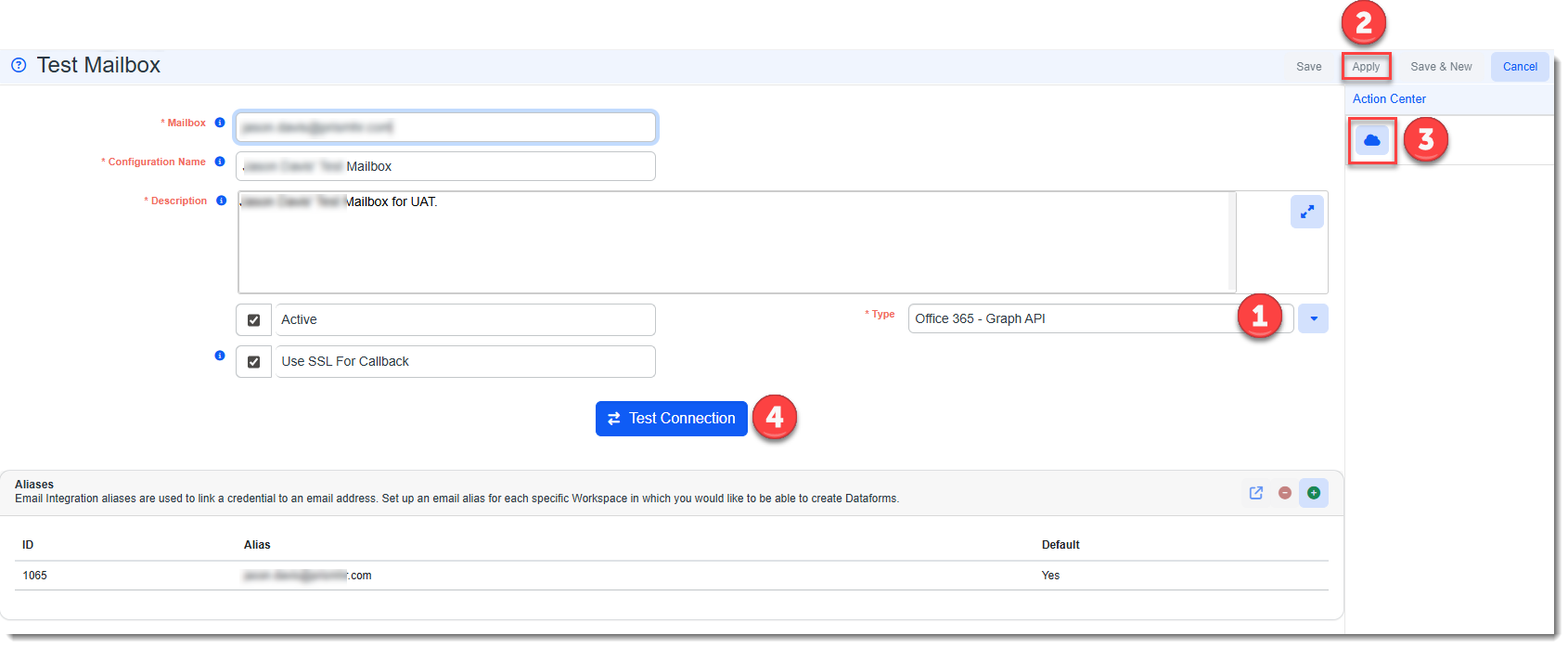Screen dimensions: 1568x648
Task: Expand the Description field to full size
Action: (x=1306, y=212)
